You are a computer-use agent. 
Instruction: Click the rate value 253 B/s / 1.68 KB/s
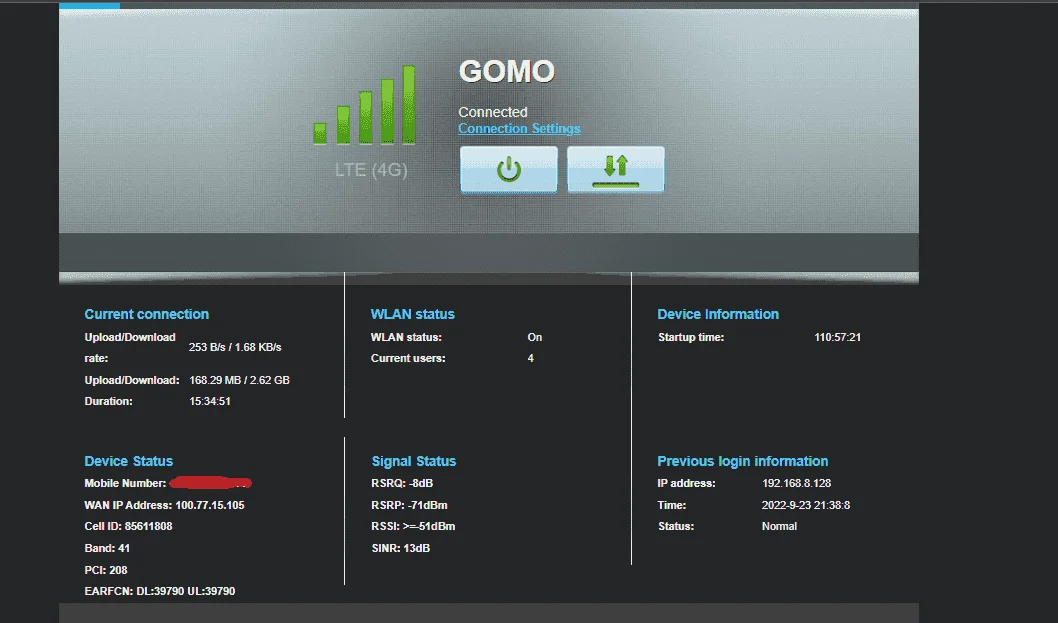tap(235, 347)
